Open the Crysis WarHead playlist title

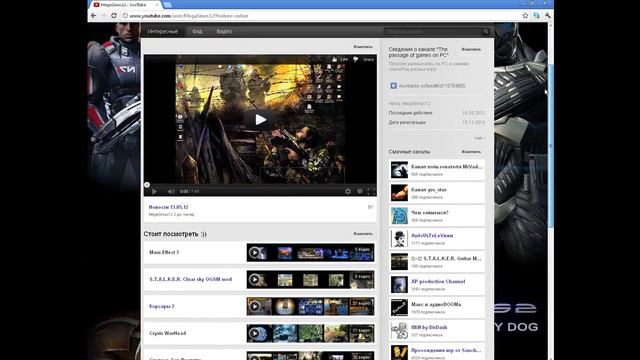coord(167,333)
